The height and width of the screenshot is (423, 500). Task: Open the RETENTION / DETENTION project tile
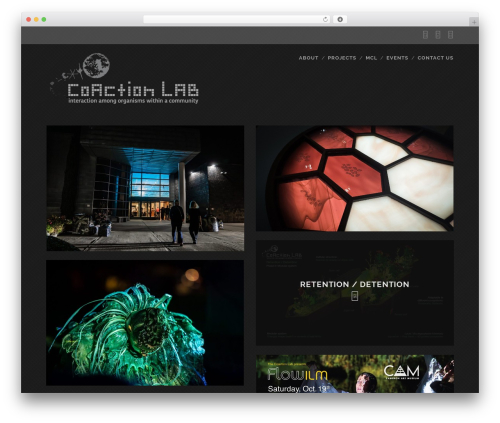pos(355,293)
